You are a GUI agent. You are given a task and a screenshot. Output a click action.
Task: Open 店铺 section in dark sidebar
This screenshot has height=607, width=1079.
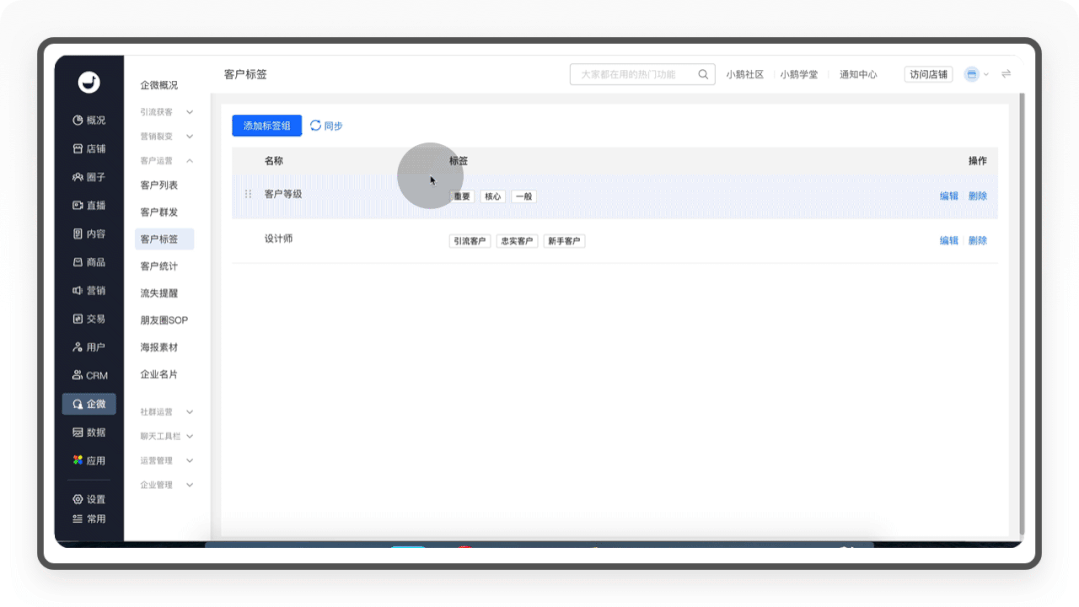(x=89, y=149)
